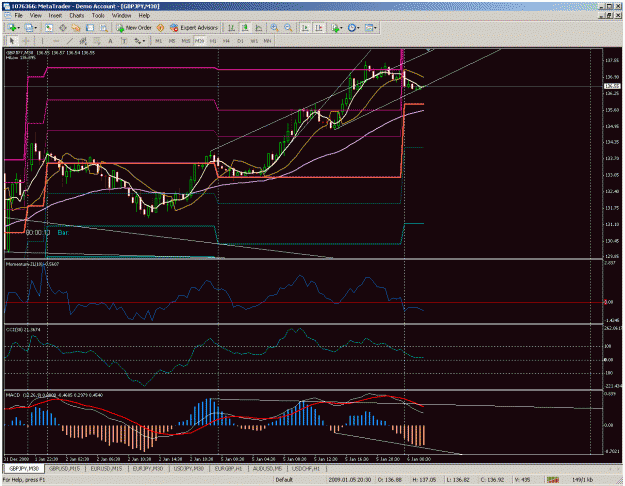Viewport: 625px width, 486px height.
Task: Switch chart to Candlesticks type
Action: [245, 28]
